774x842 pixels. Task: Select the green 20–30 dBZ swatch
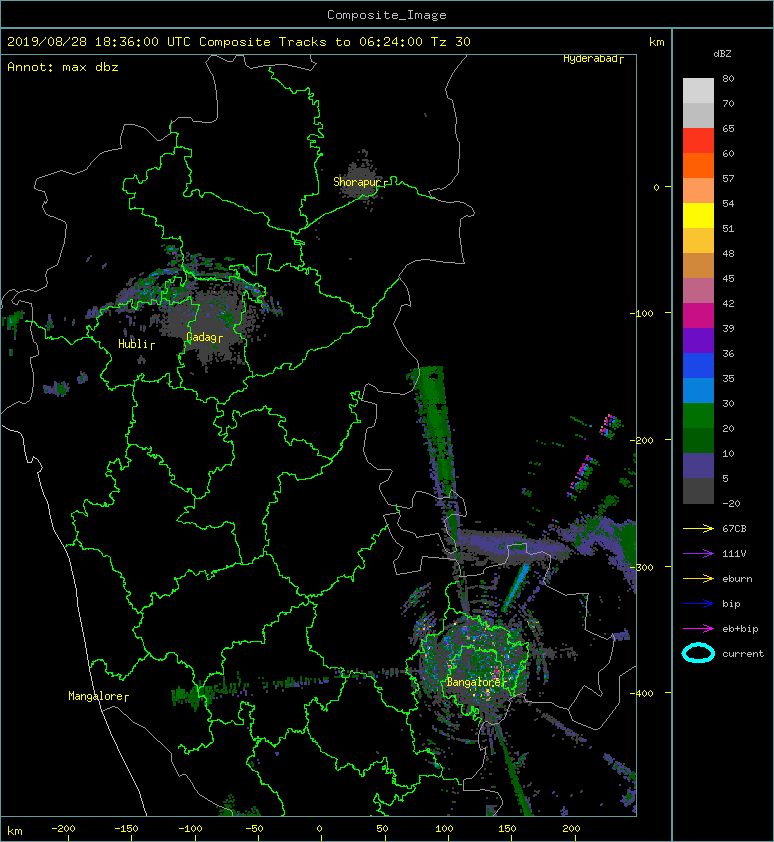pos(698,416)
